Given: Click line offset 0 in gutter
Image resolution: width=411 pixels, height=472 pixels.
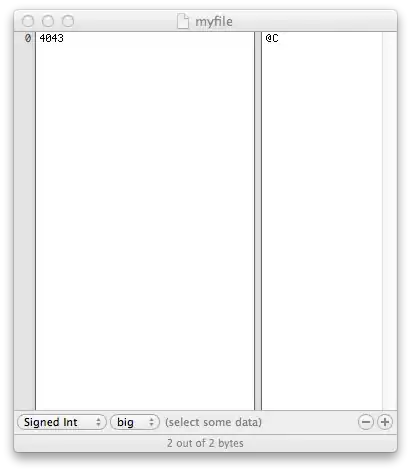Looking at the screenshot, I should coord(28,38).
